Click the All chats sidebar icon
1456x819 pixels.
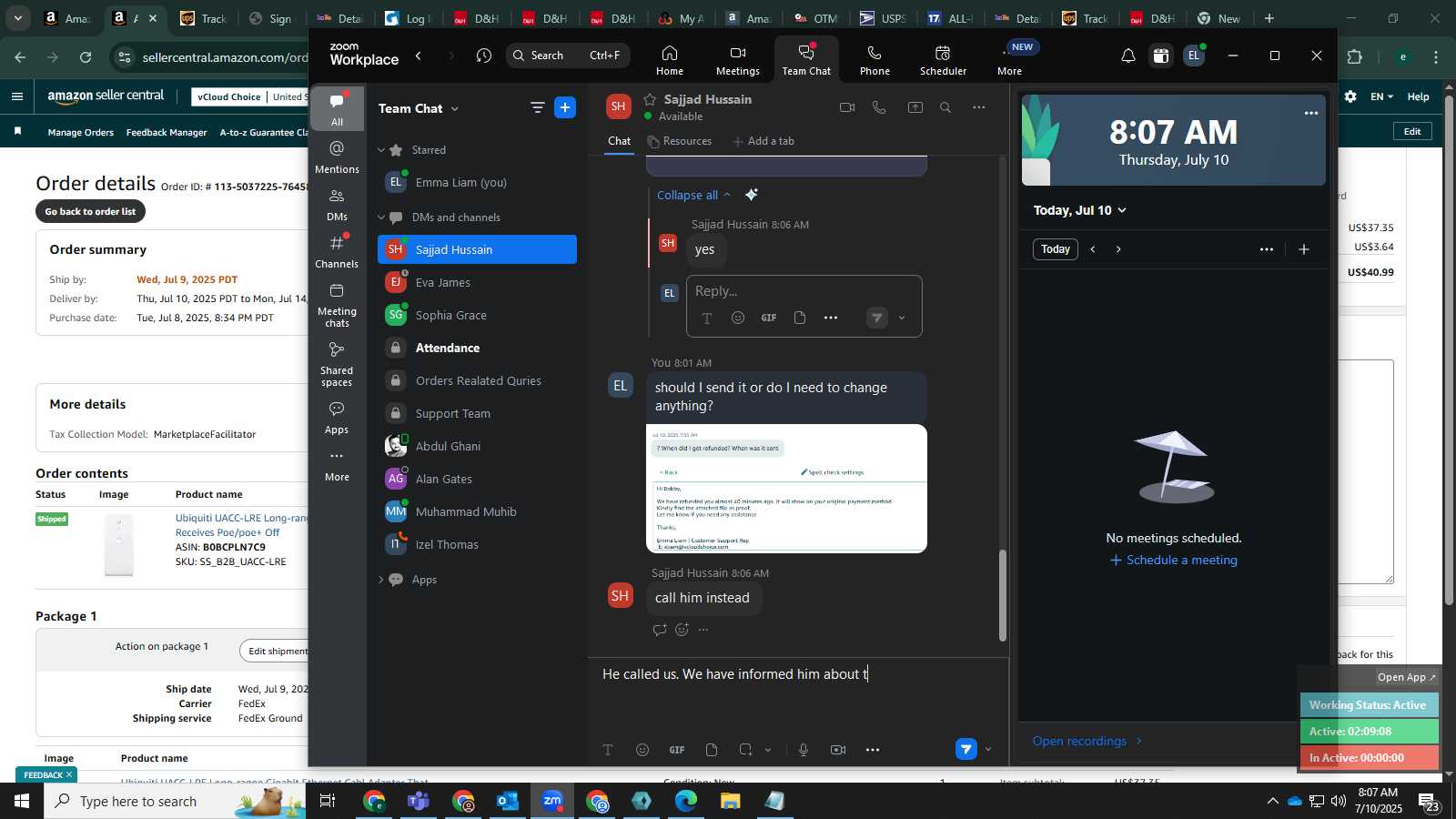(x=337, y=109)
